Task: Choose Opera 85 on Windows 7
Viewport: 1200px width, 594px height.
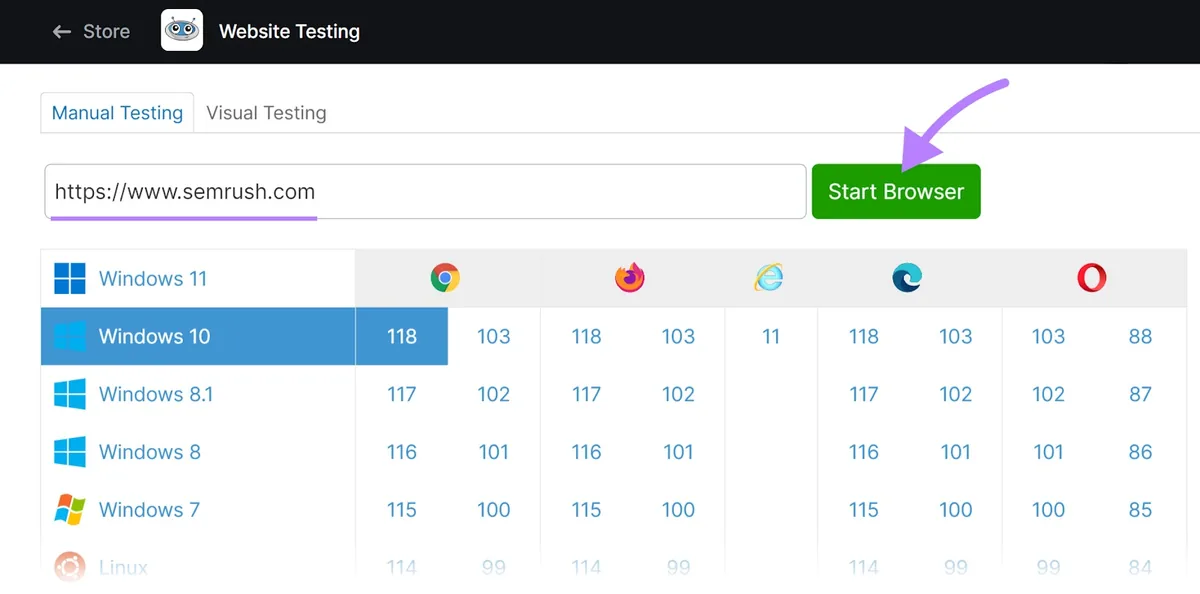Action: tap(1141, 510)
